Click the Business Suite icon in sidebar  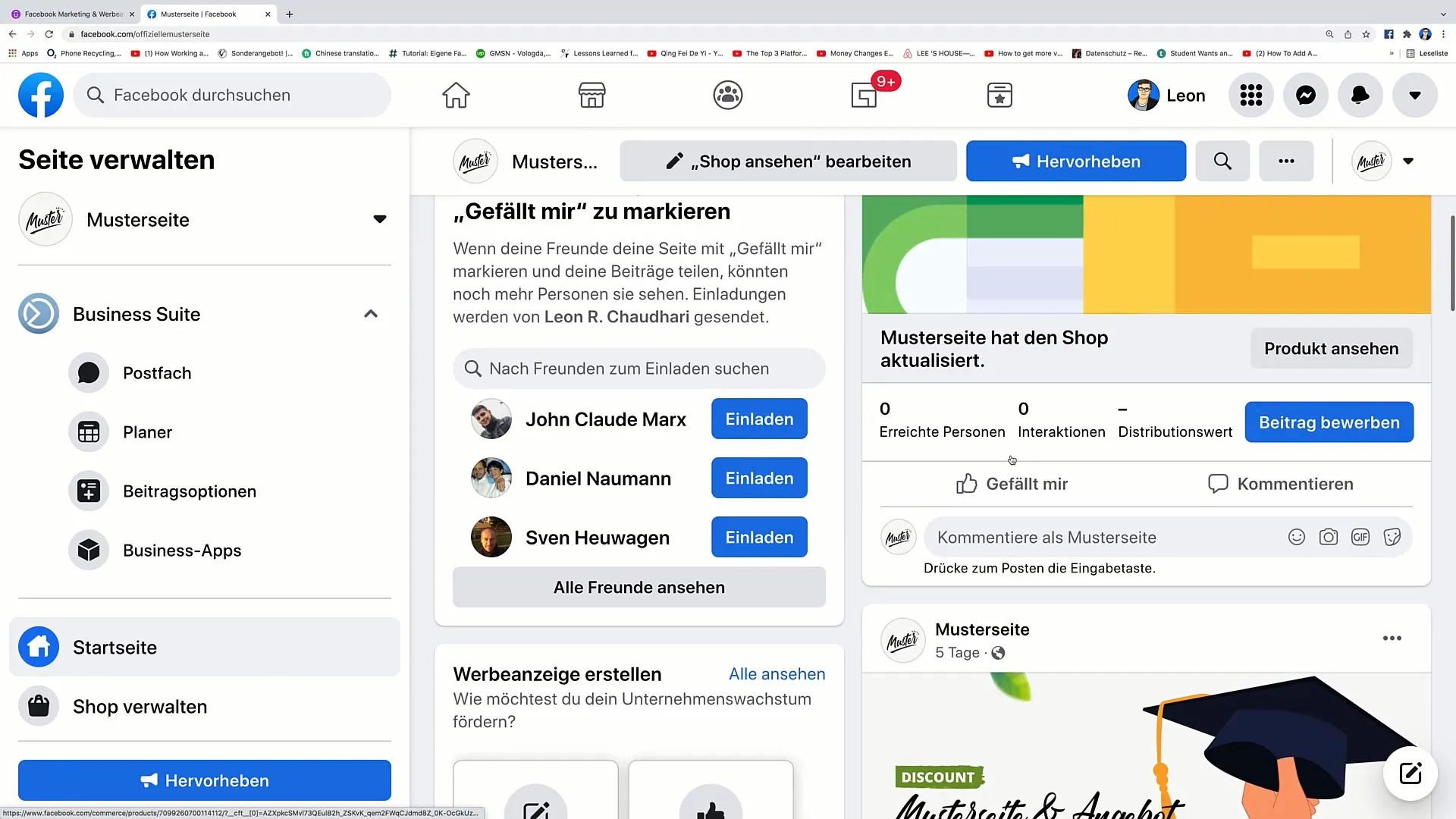coord(38,314)
